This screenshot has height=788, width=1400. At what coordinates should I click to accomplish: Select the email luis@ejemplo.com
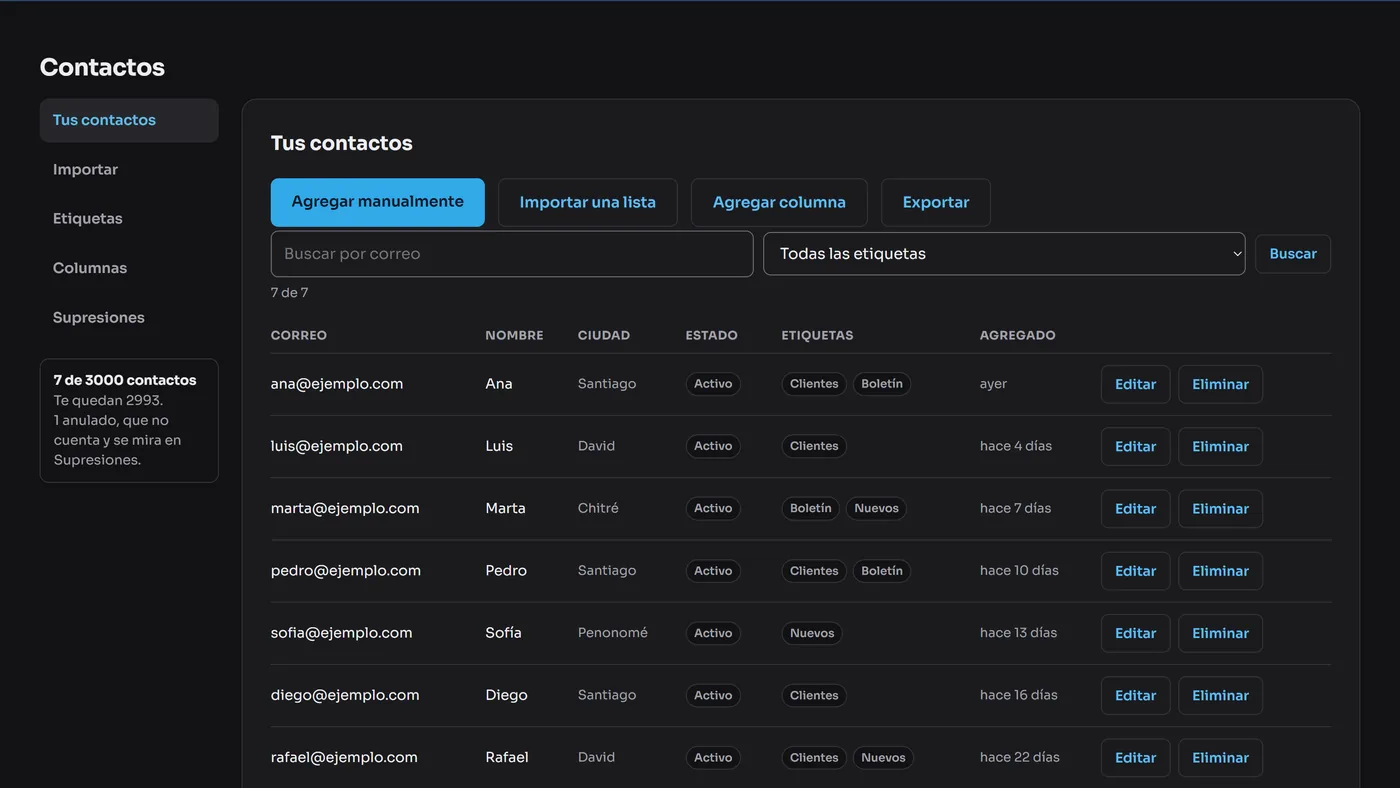tap(337, 446)
